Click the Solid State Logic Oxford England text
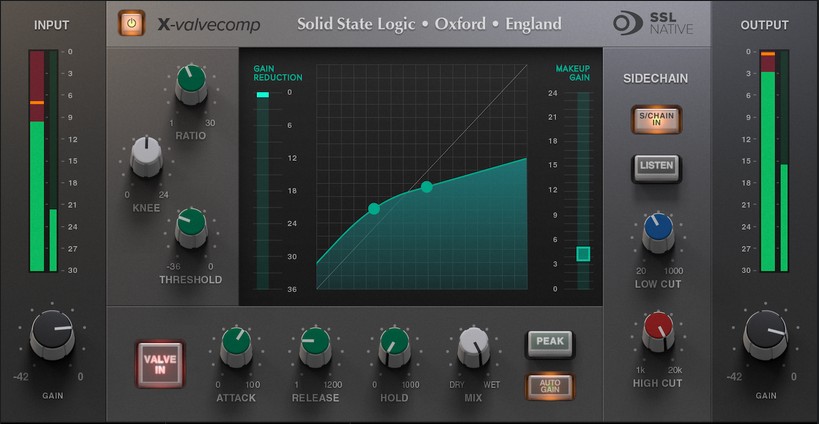This screenshot has width=819, height=424. tap(429, 24)
